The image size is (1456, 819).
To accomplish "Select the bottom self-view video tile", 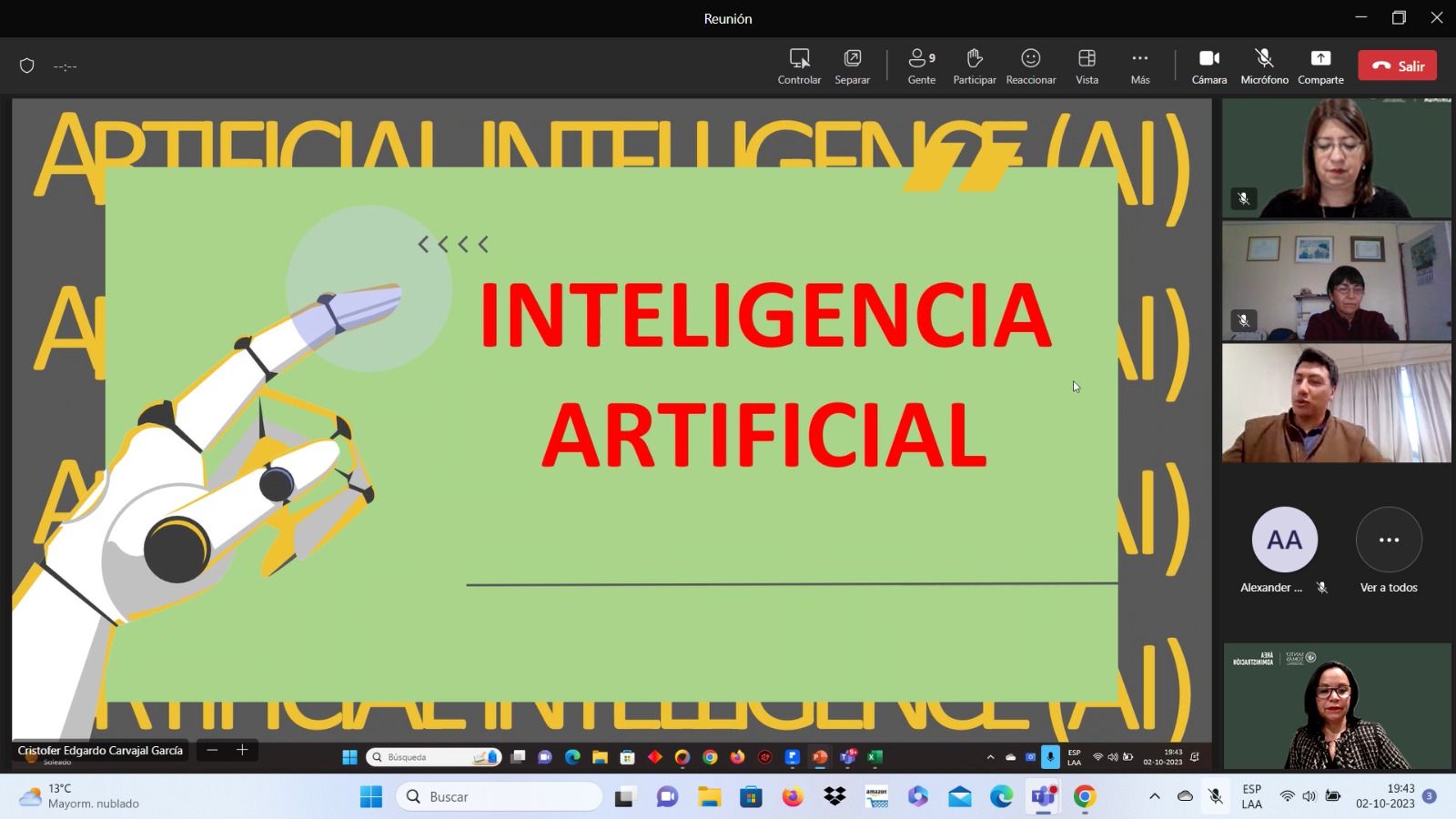I will click(x=1337, y=706).
